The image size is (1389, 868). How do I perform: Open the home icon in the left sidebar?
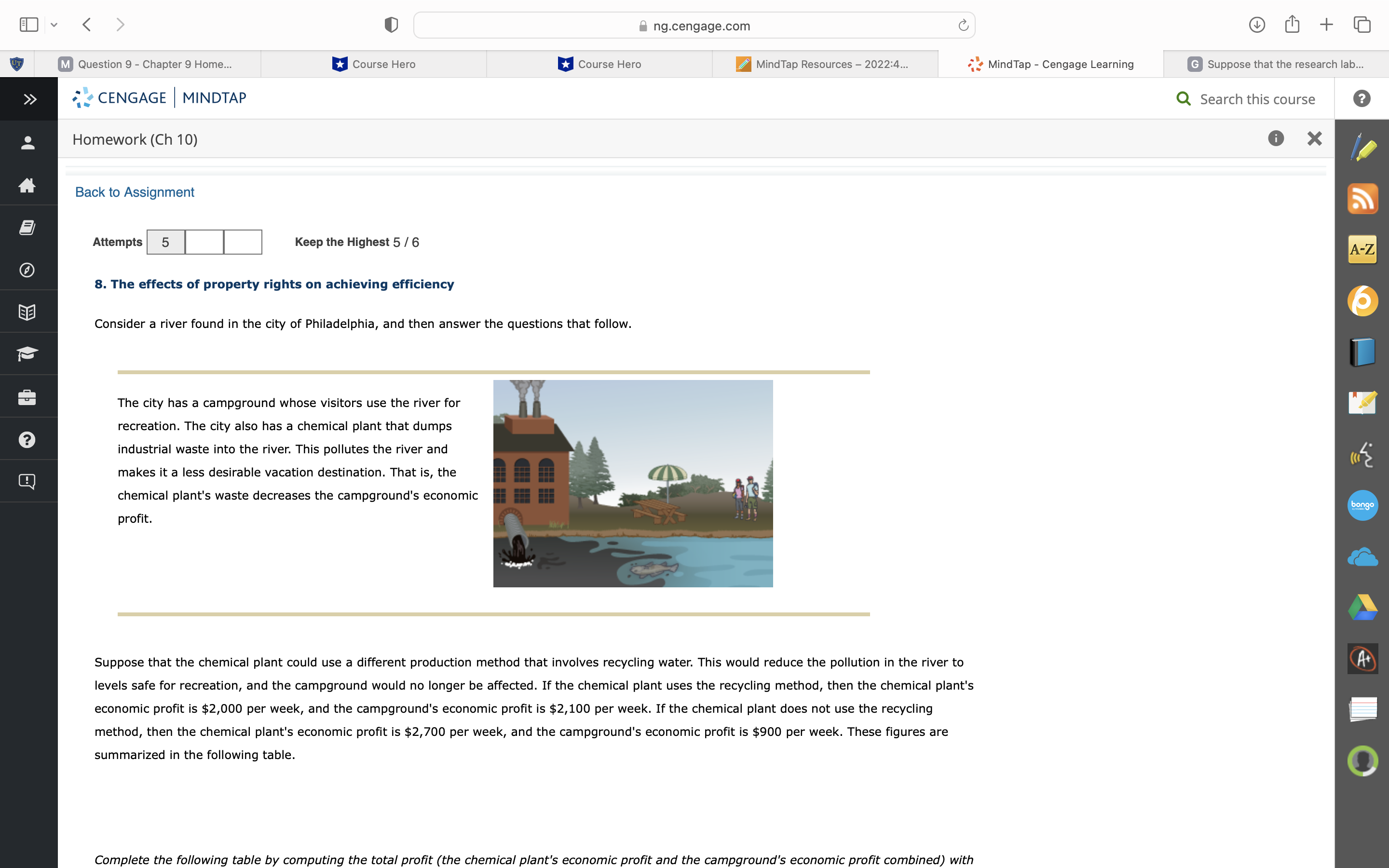click(x=27, y=185)
